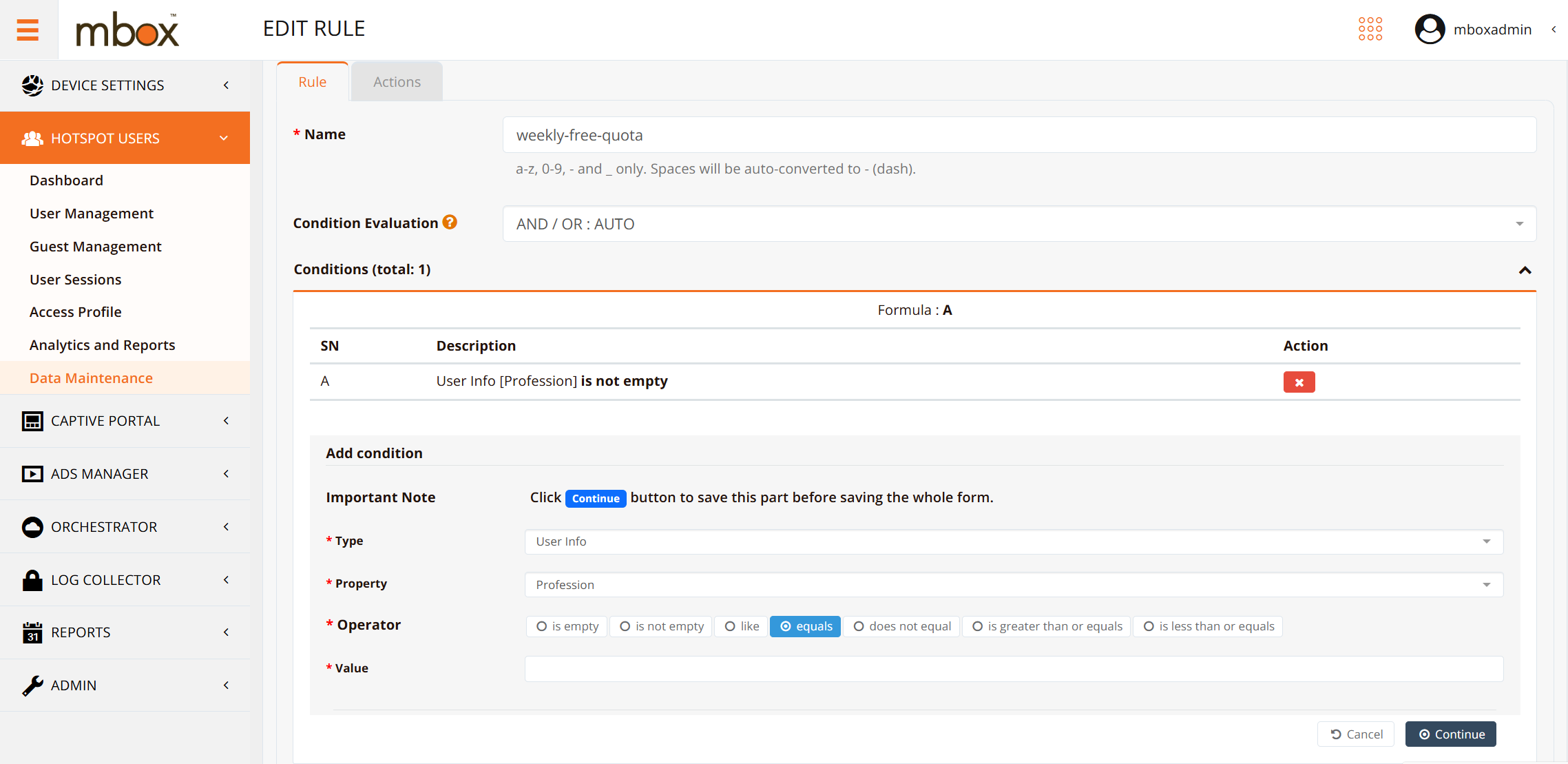Screen dimensions: 1568x764
Task: Click the Orchestrator cloud icon
Action: [32, 527]
